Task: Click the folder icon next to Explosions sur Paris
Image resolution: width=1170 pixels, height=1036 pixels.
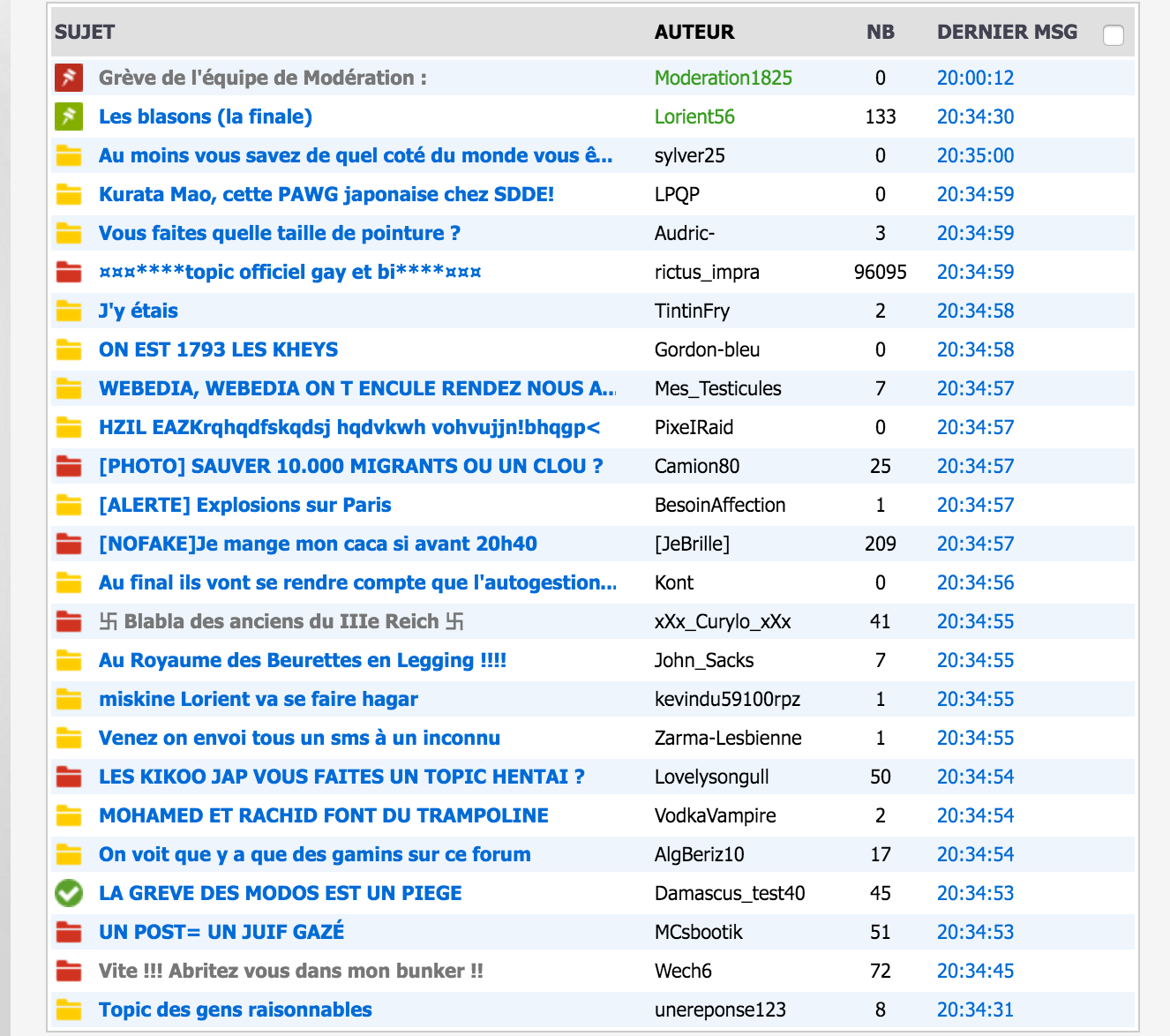Action: click(x=69, y=505)
